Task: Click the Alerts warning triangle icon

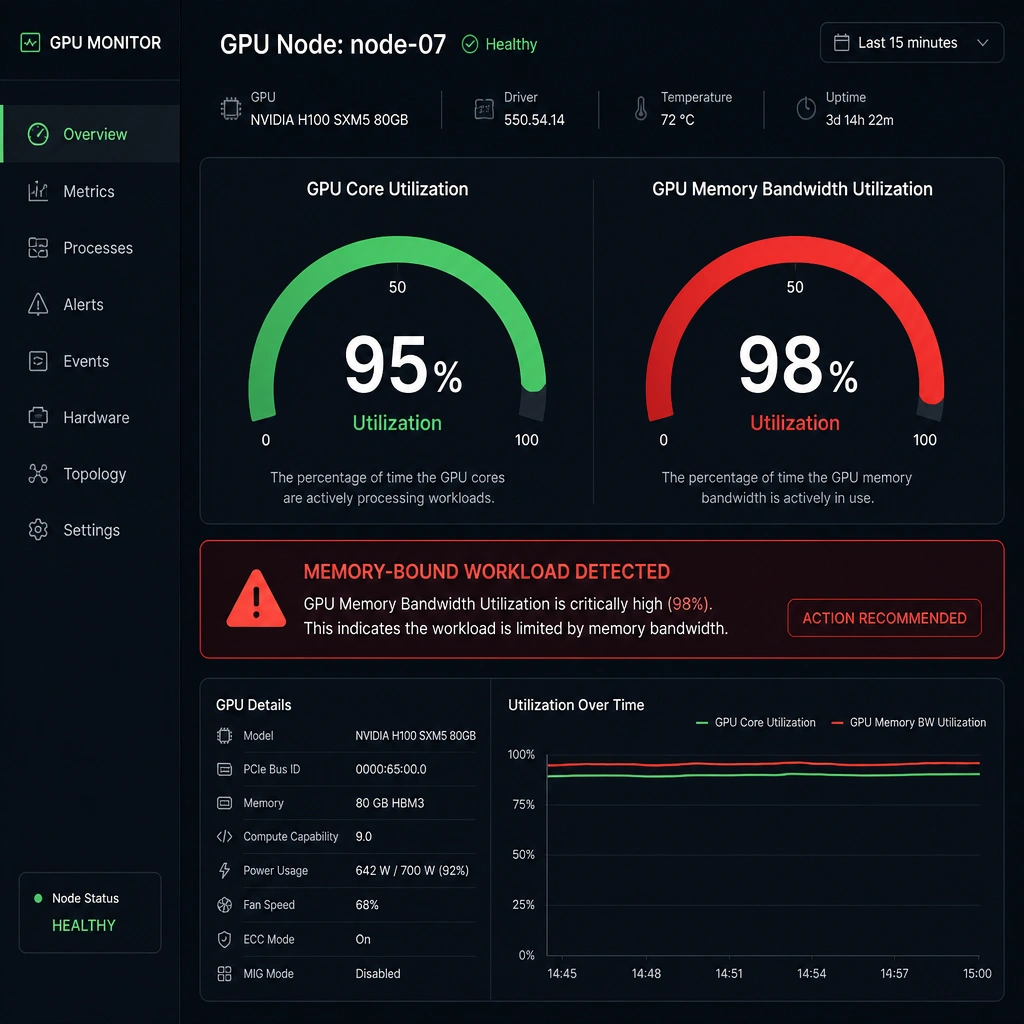Action: 38,304
